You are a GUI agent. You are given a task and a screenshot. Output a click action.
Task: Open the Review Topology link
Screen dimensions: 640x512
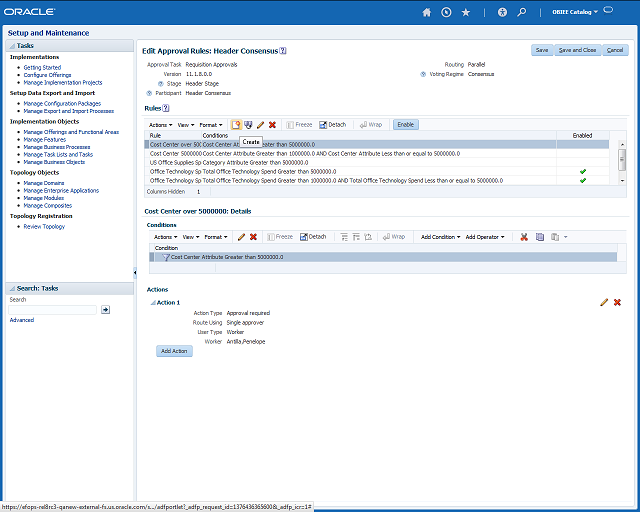[44, 227]
